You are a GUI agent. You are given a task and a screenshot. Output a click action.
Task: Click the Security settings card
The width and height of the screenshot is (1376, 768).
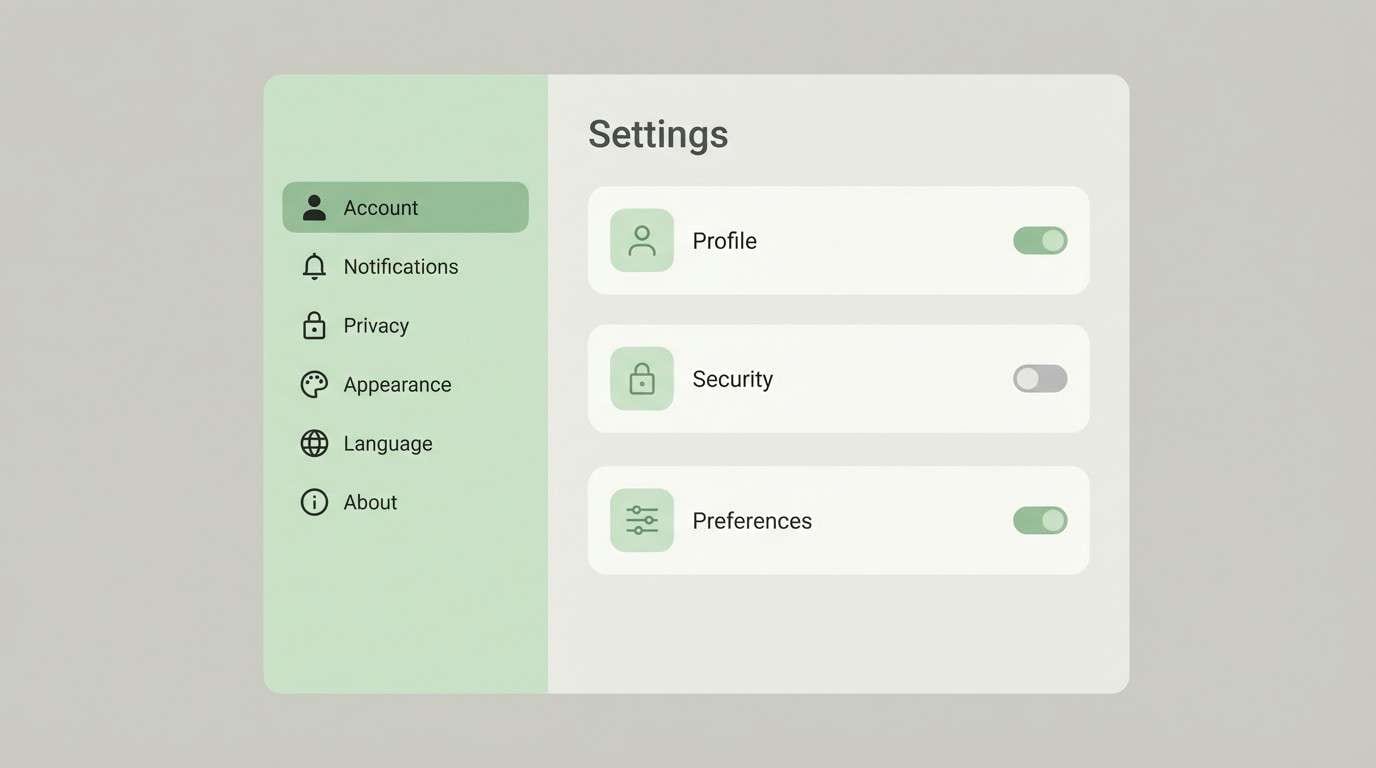pyautogui.click(x=838, y=378)
